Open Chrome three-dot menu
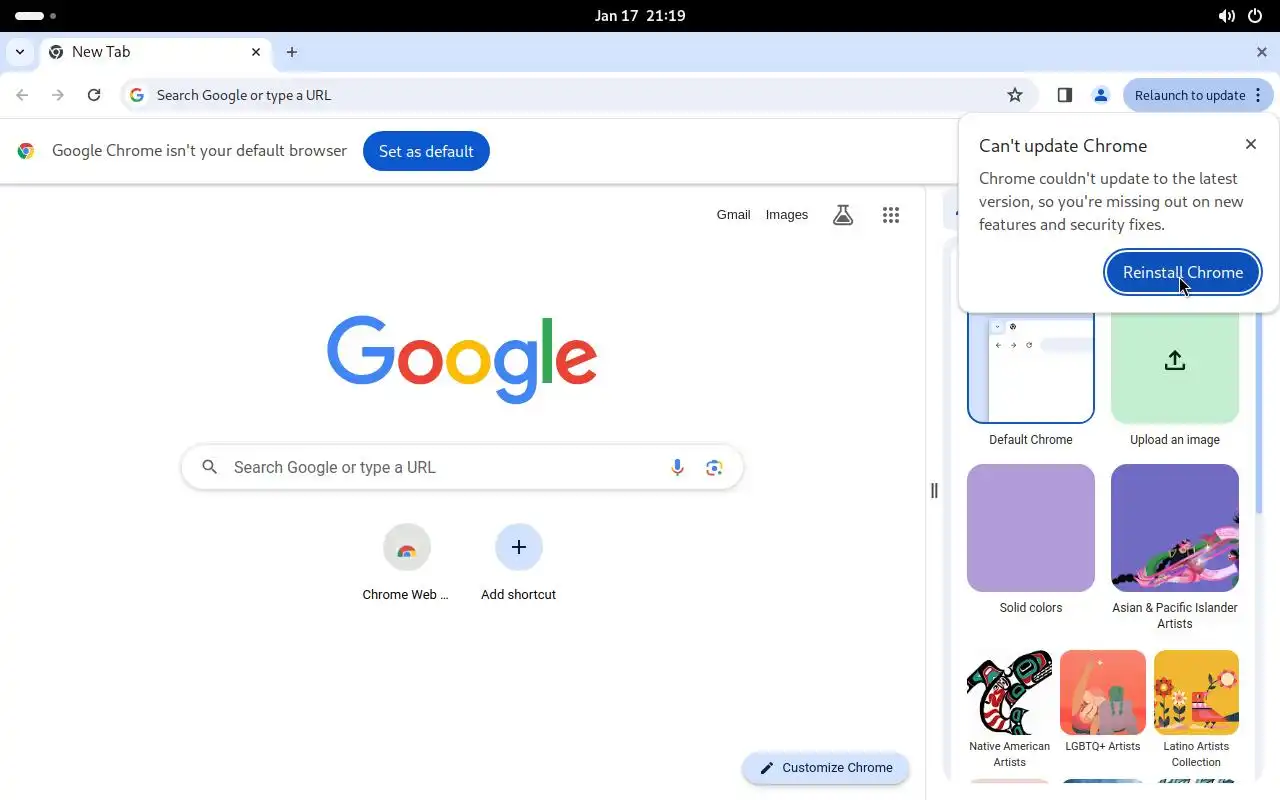The image size is (1280, 800). (x=1259, y=95)
